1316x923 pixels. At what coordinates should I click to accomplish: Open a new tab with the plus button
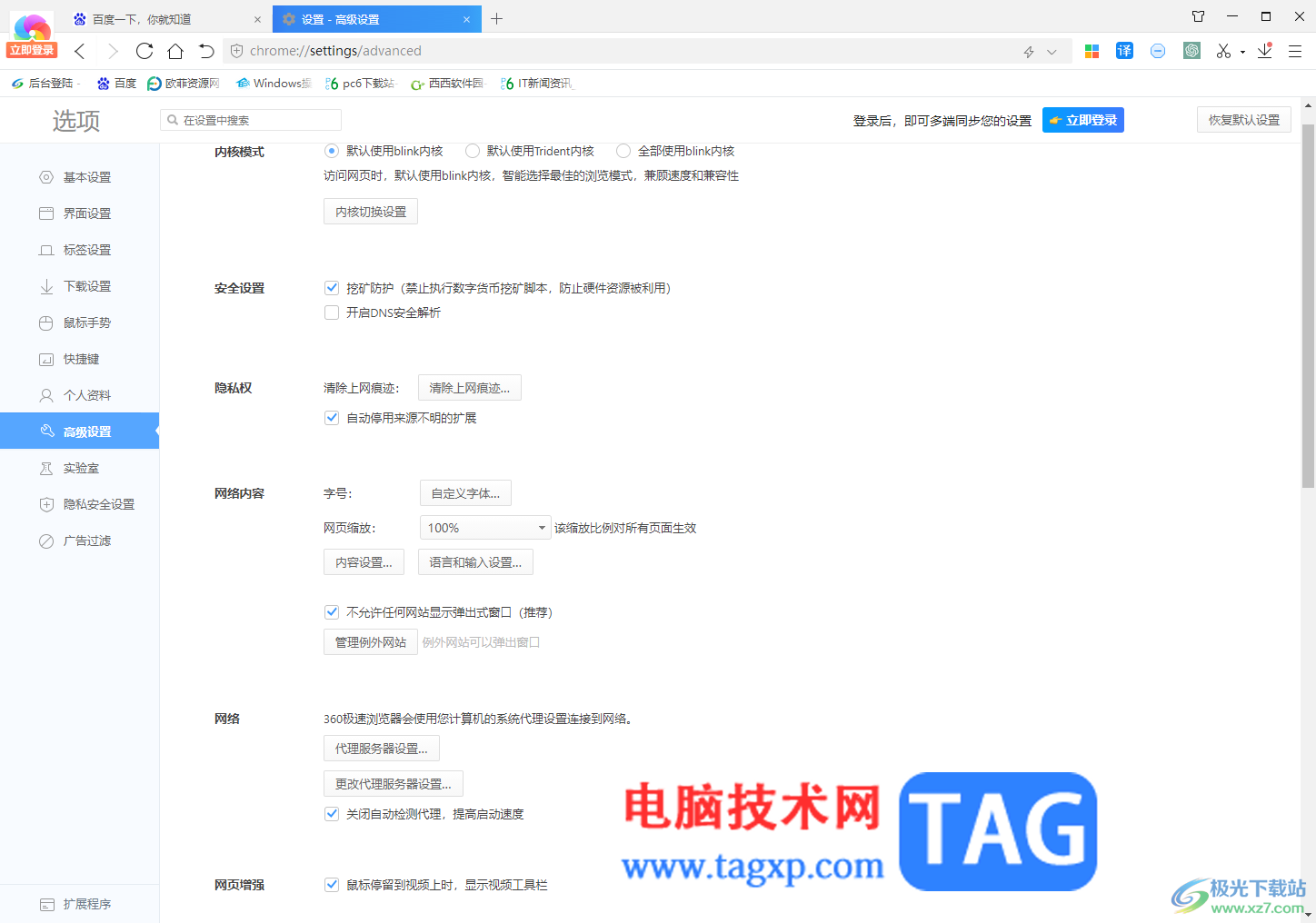[496, 18]
